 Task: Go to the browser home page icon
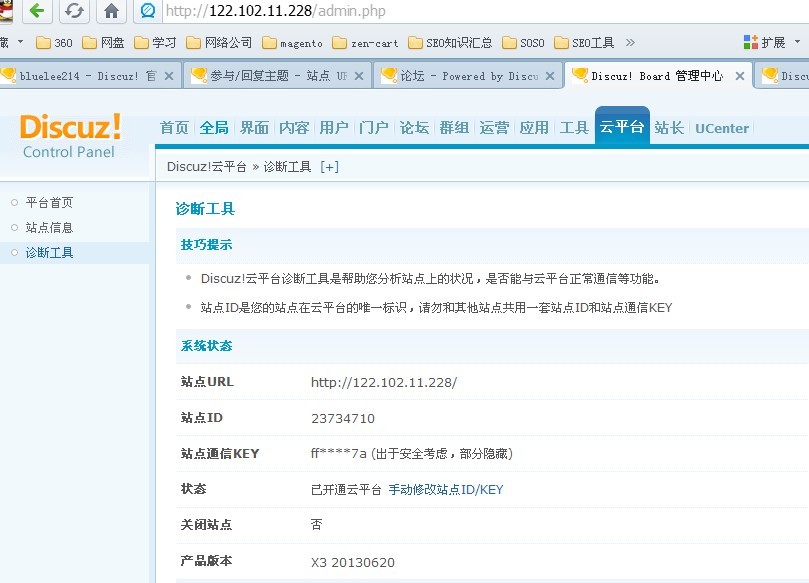pyautogui.click(x=111, y=10)
